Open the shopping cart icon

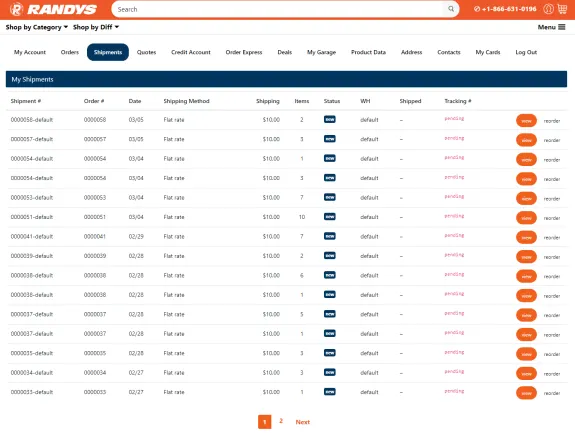(x=562, y=9)
